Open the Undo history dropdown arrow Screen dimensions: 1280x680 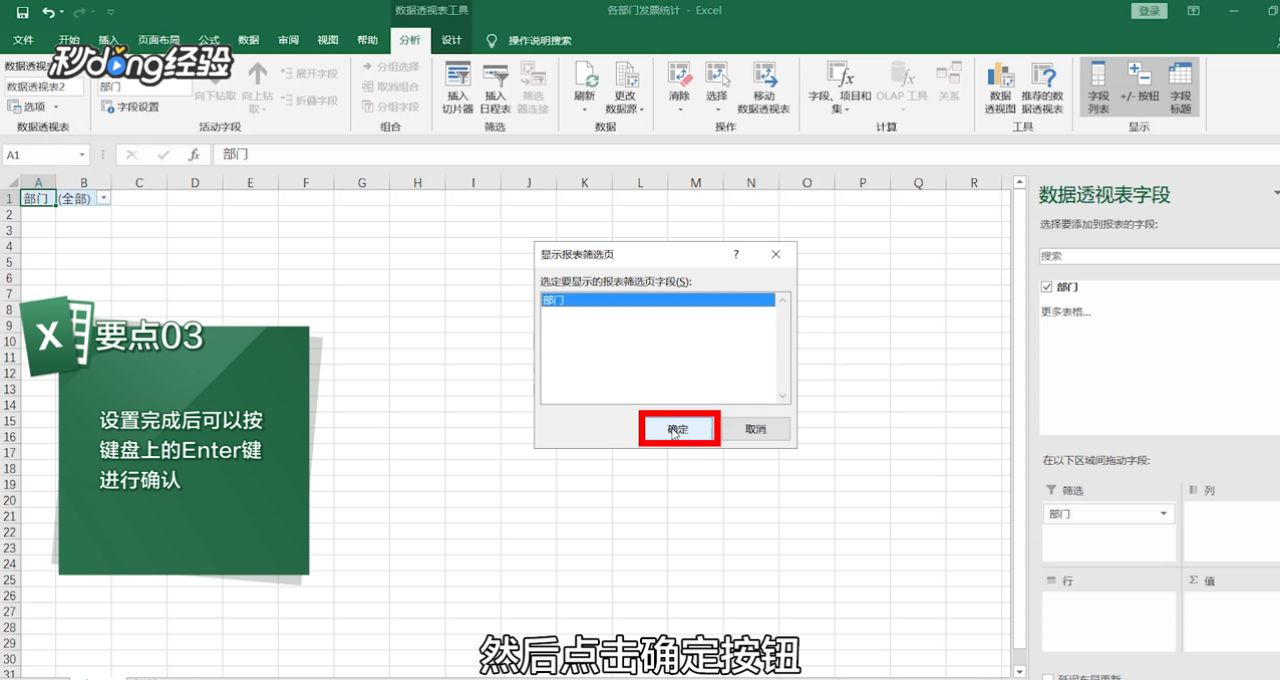tap(62, 12)
